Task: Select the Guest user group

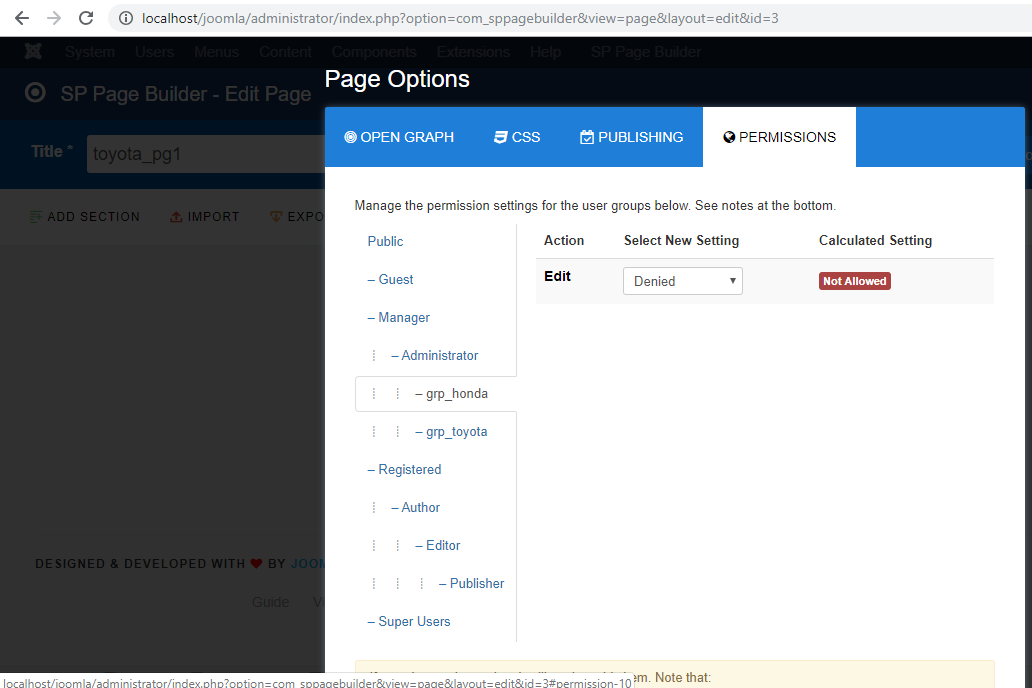Action: pyautogui.click(x=395, y=279)
